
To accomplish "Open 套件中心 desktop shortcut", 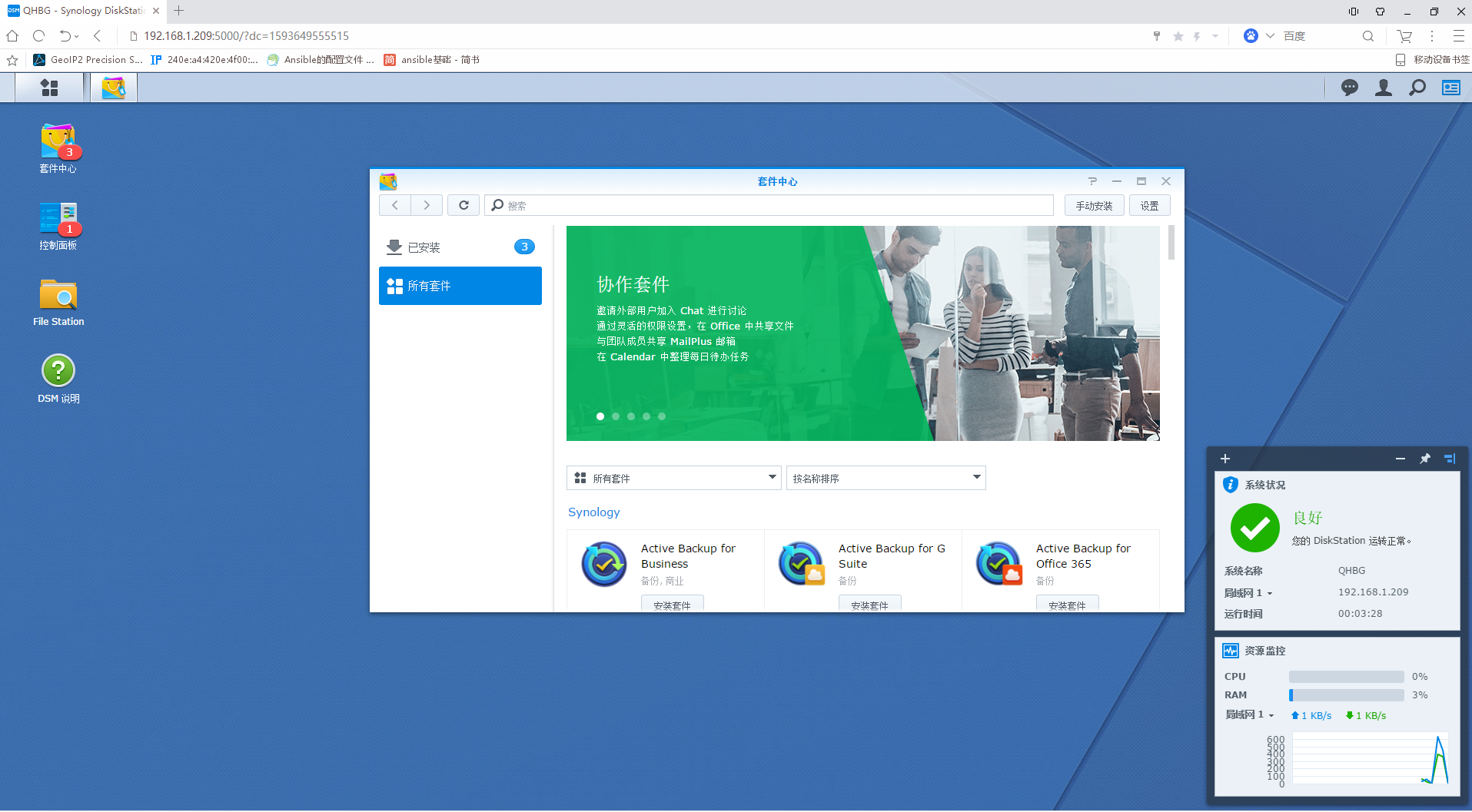I will tap(58, 148).
